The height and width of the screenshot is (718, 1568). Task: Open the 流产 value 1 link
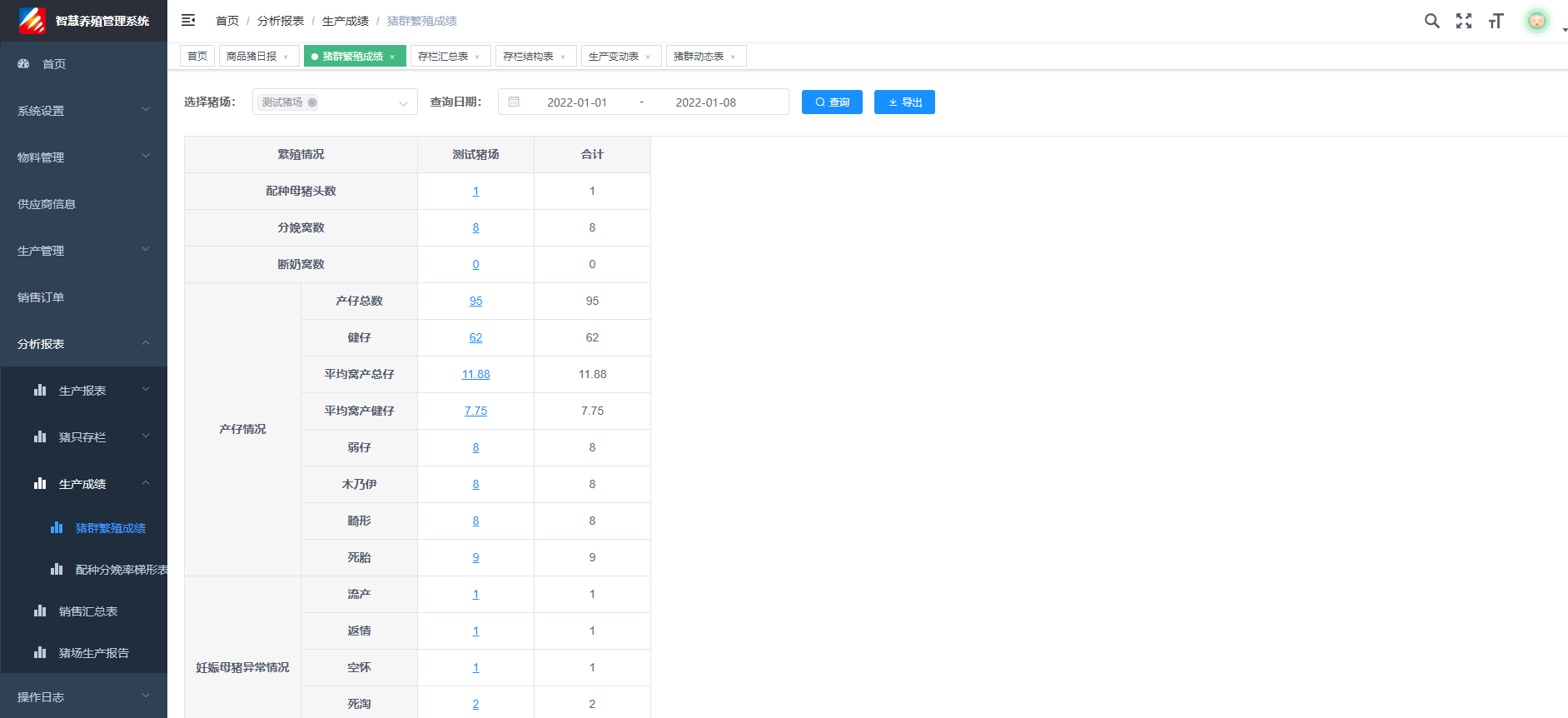(x=475, y=594)
